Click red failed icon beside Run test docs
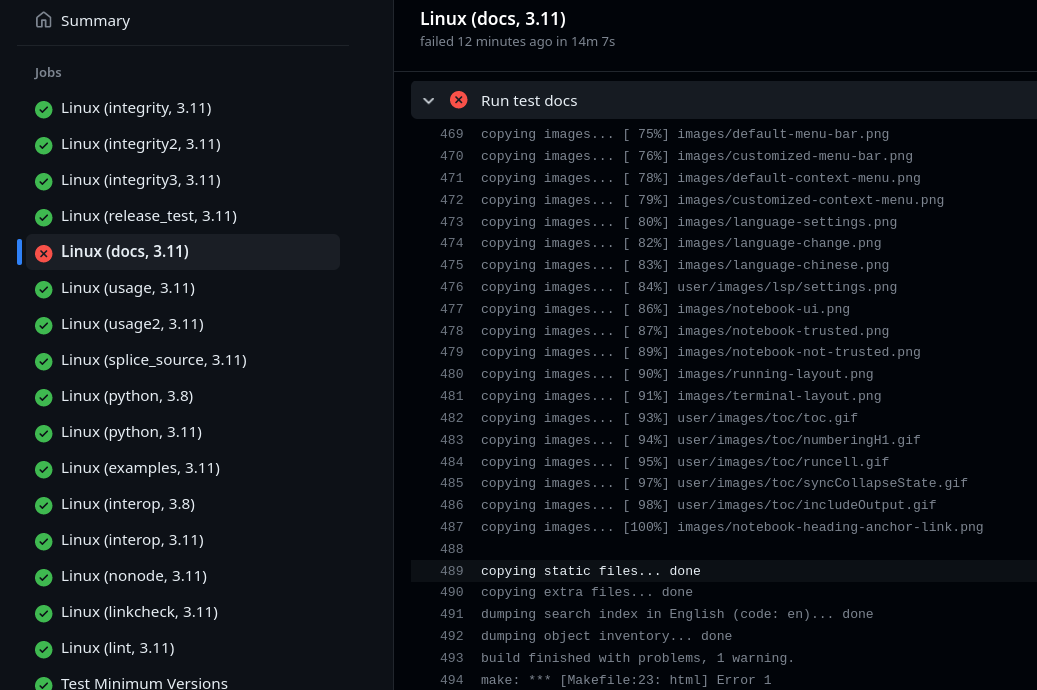 coord(458,100)
